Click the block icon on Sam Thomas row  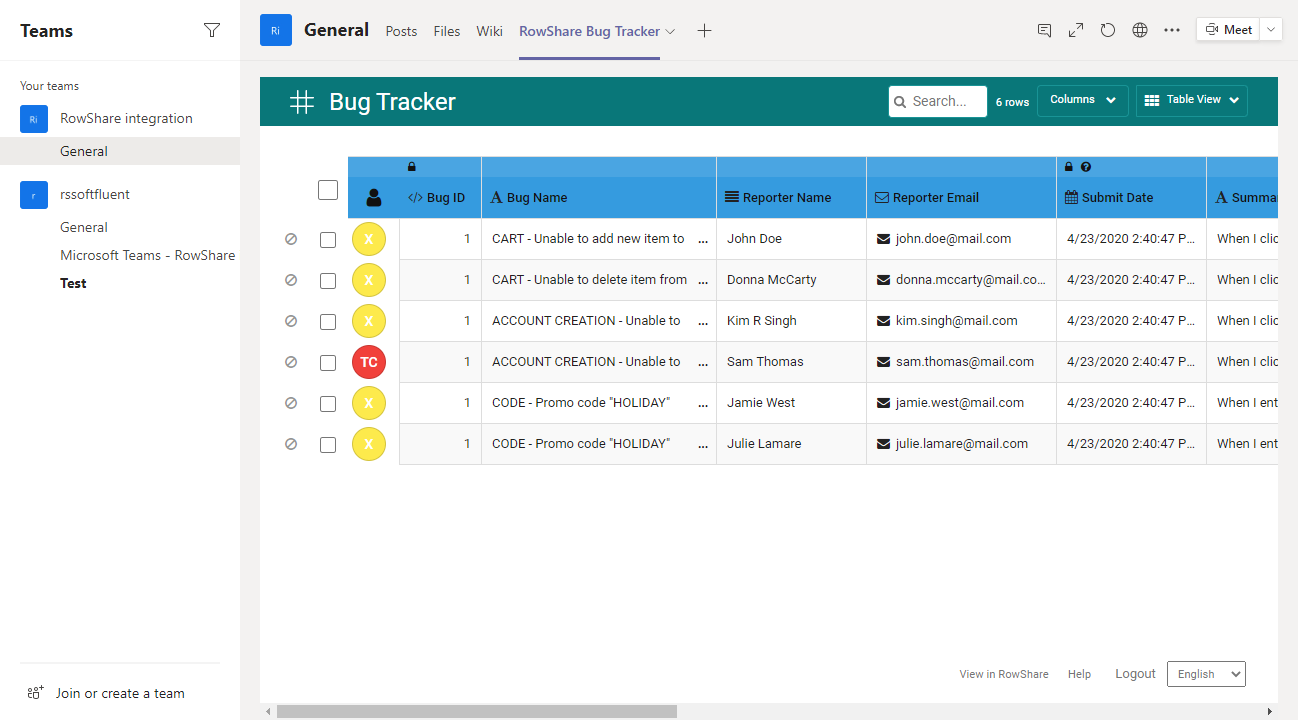pos(291,362)
